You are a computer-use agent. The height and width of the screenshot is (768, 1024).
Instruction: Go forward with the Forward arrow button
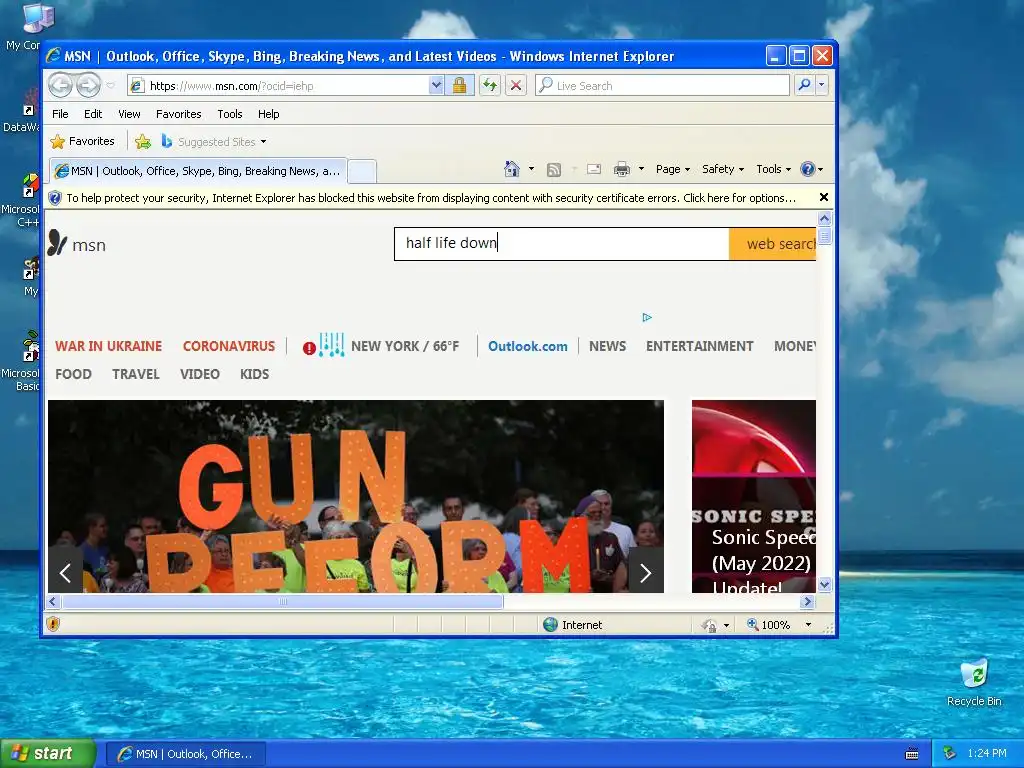click(89, 85)
